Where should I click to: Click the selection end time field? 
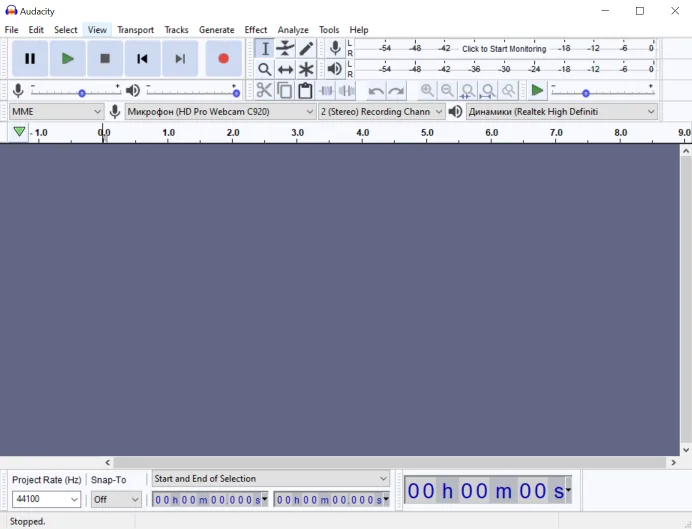point(329,499)
